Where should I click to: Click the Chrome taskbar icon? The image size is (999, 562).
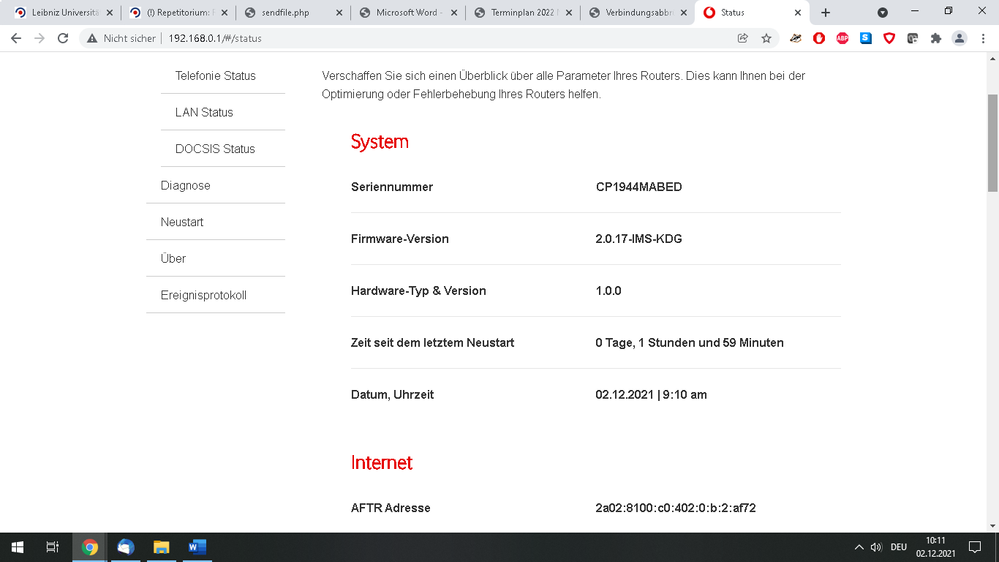[90, 547]
